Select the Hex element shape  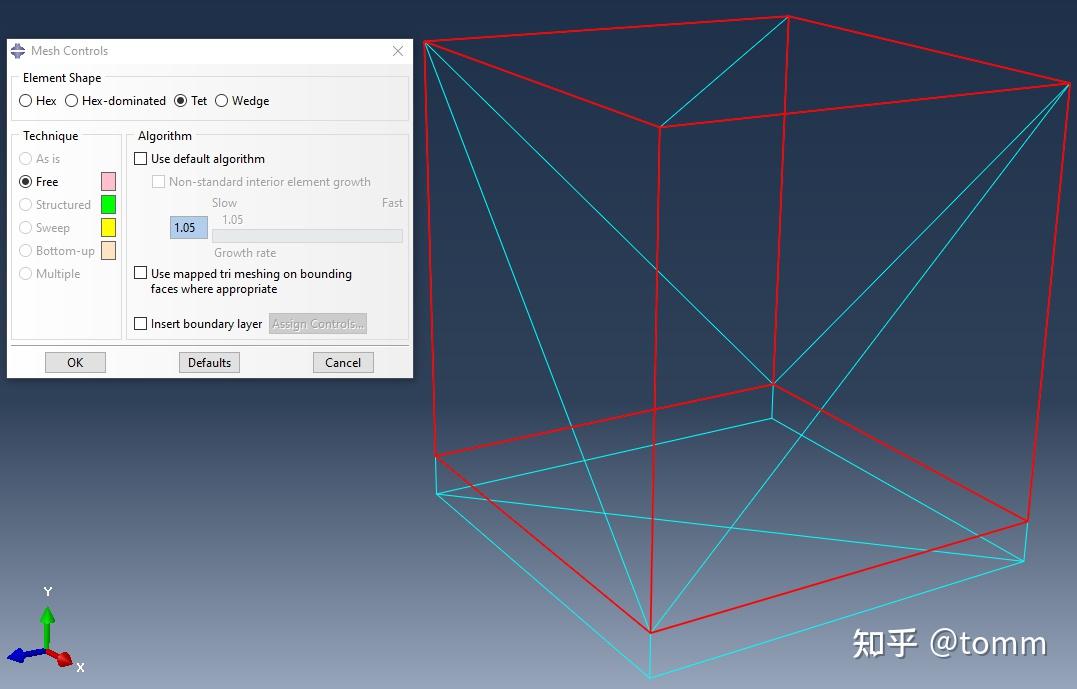tap(24, 100)
